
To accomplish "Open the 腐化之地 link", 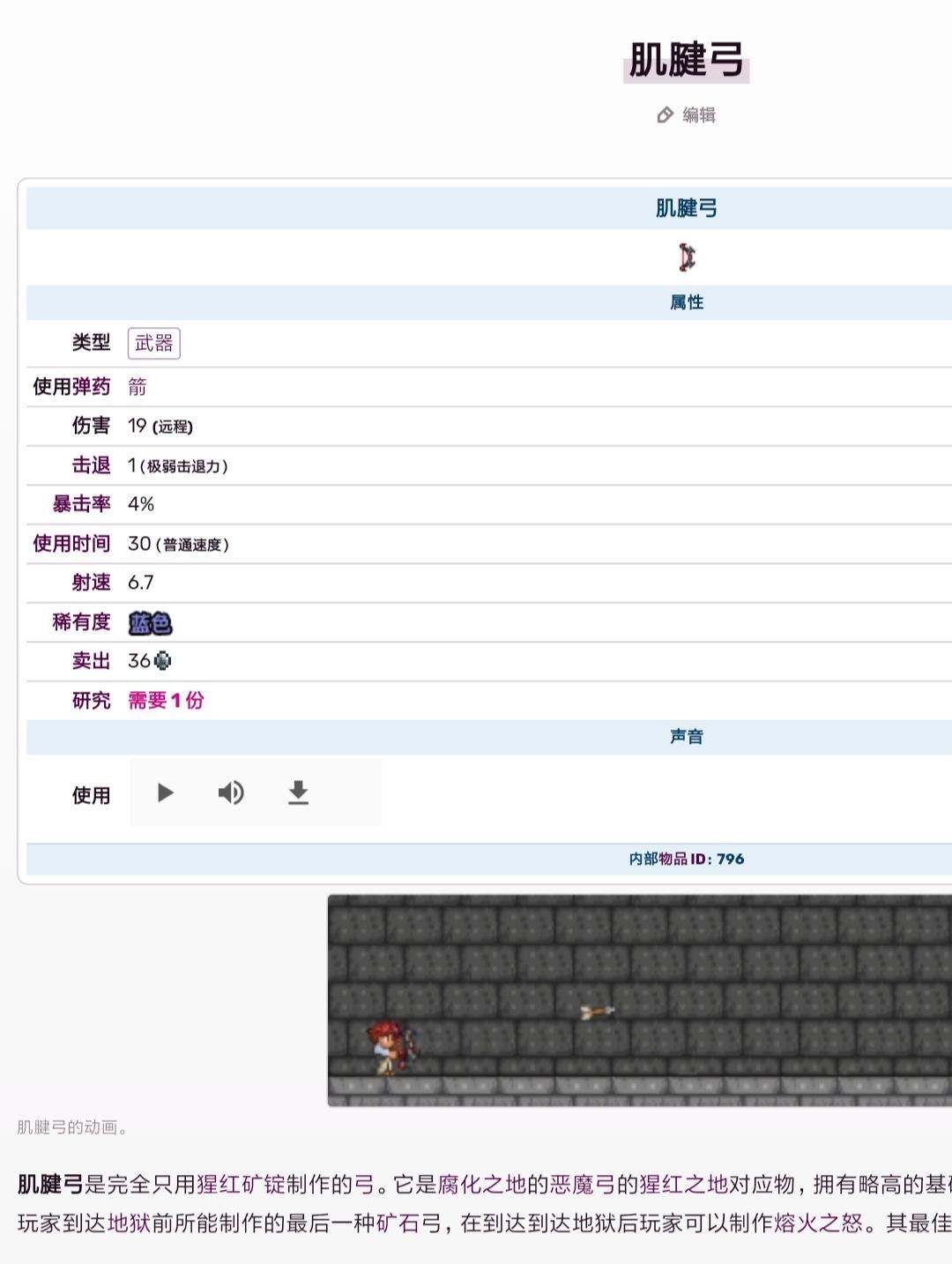I will [x=482, y=1185].
